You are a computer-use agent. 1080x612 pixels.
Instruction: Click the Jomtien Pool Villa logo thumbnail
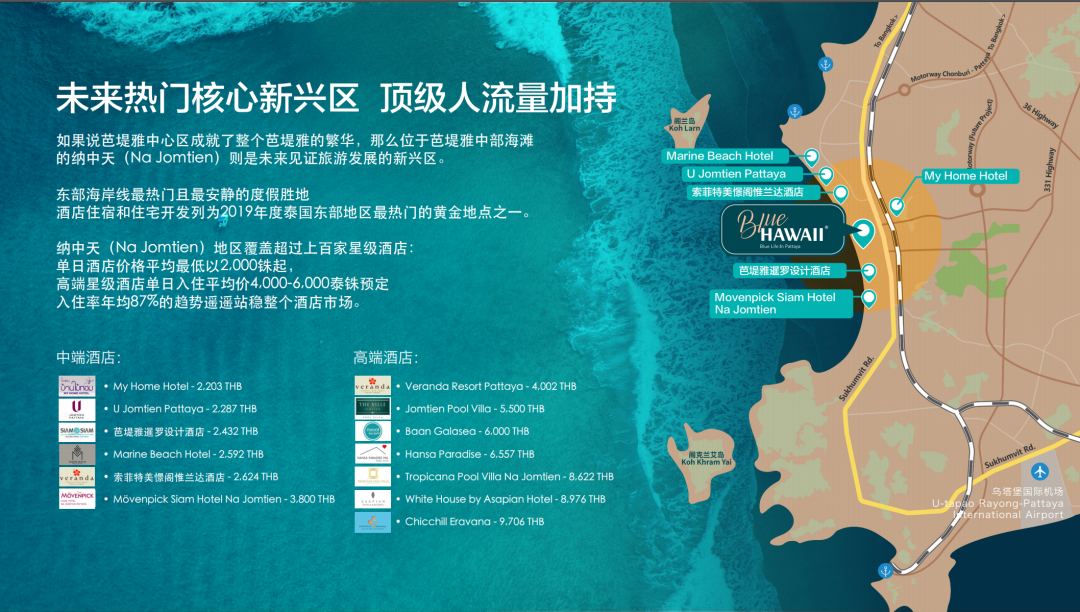(x=373, y=409)
